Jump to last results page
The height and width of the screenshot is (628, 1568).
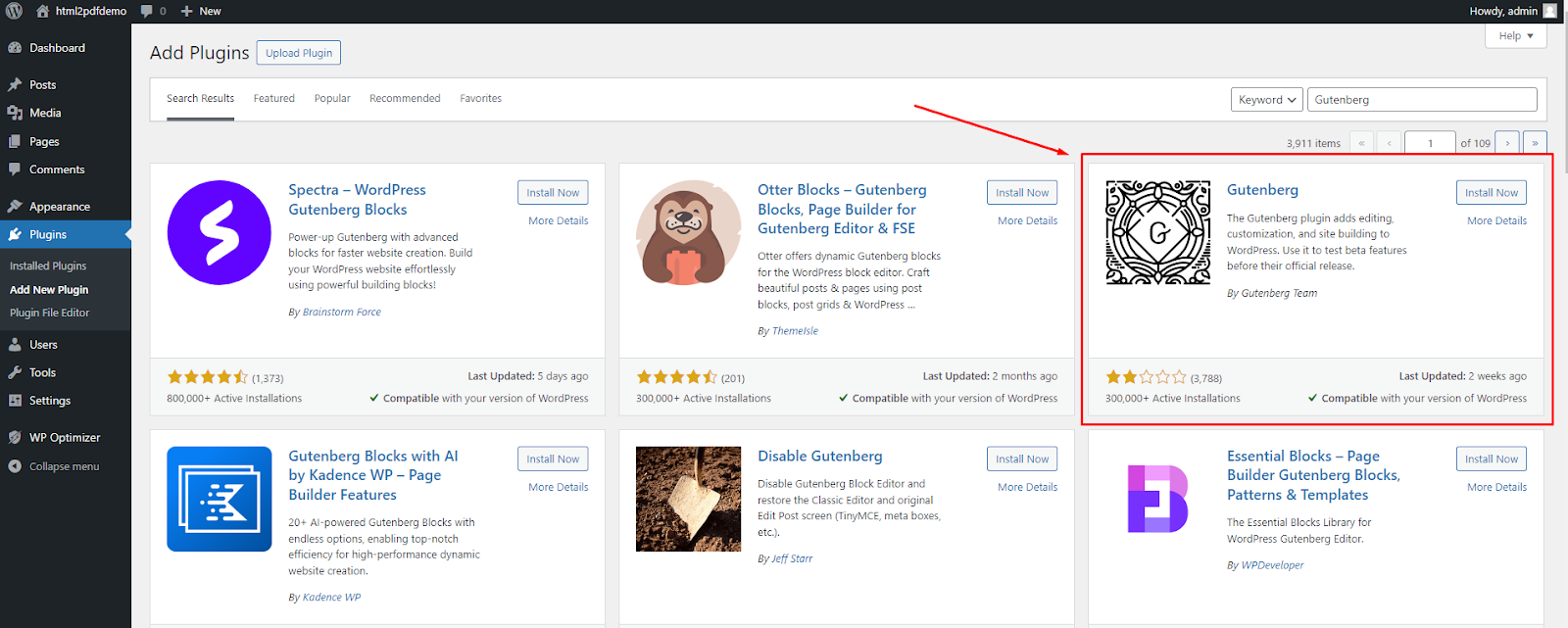(1536, 143)
